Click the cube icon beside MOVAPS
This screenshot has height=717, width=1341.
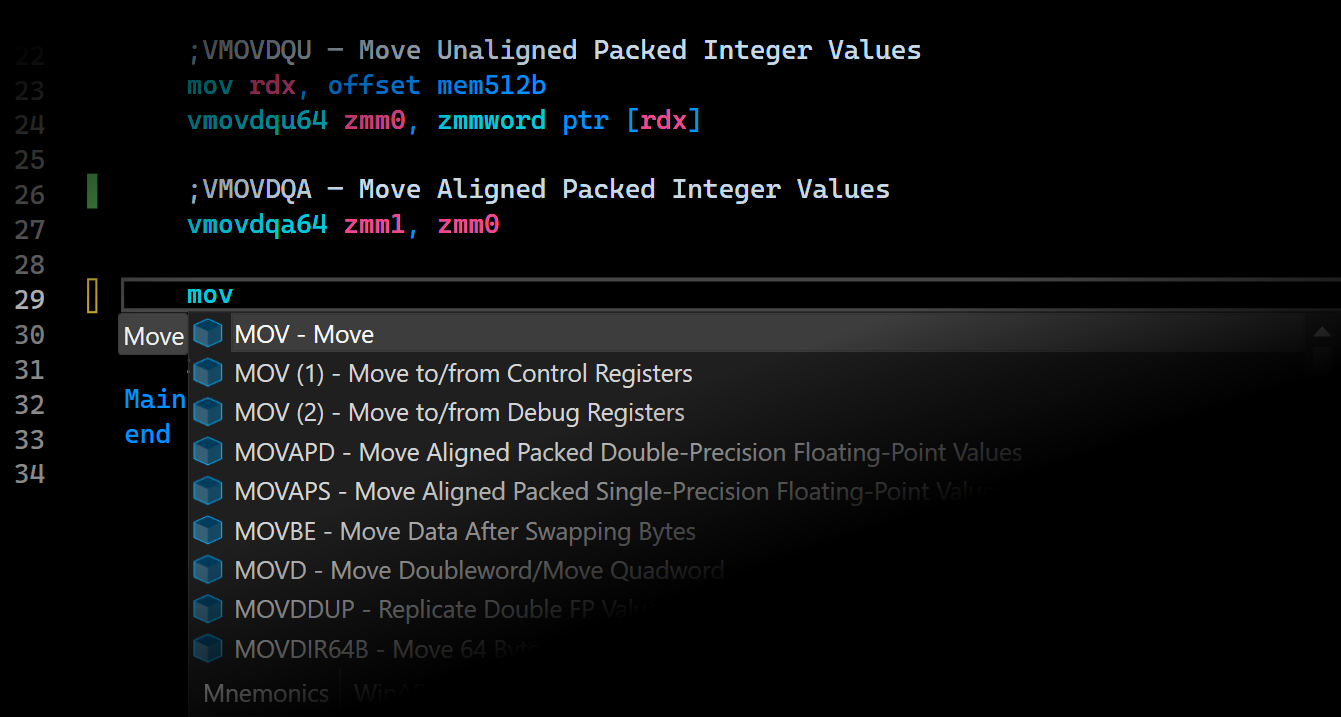(x=208, y=491)
